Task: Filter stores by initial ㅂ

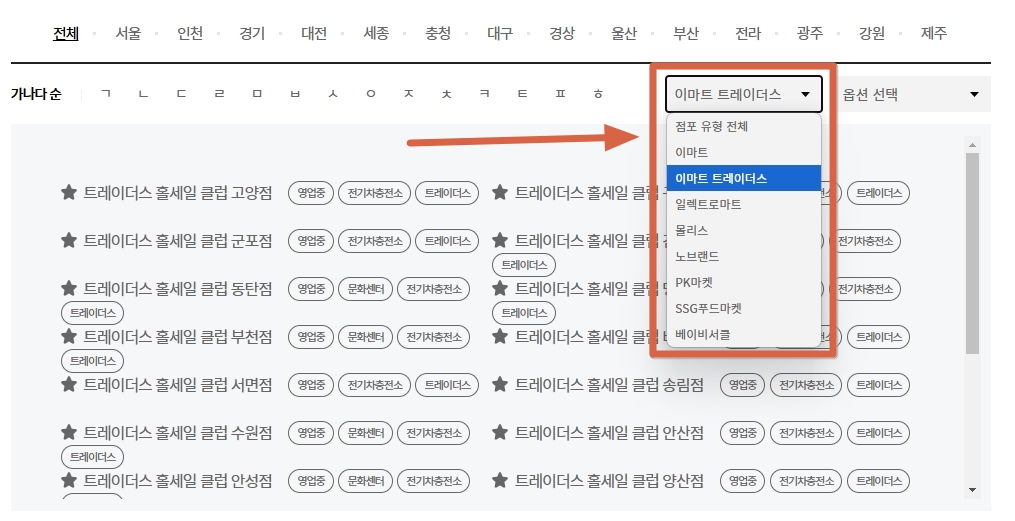Action: click(295, 94)
